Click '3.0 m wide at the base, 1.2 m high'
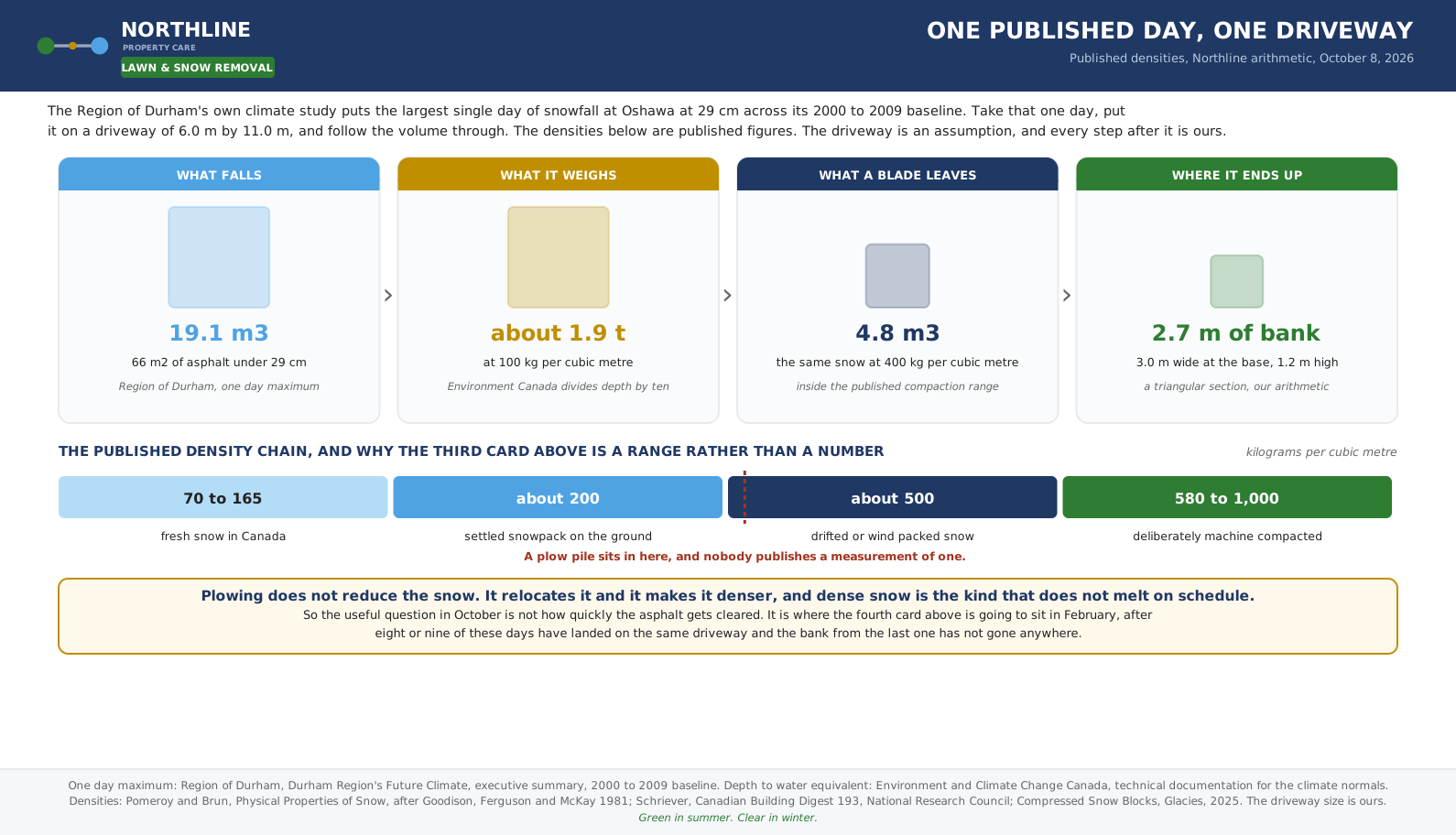The width and height of the screenshot is (1456, 835). click(1237, 363)
